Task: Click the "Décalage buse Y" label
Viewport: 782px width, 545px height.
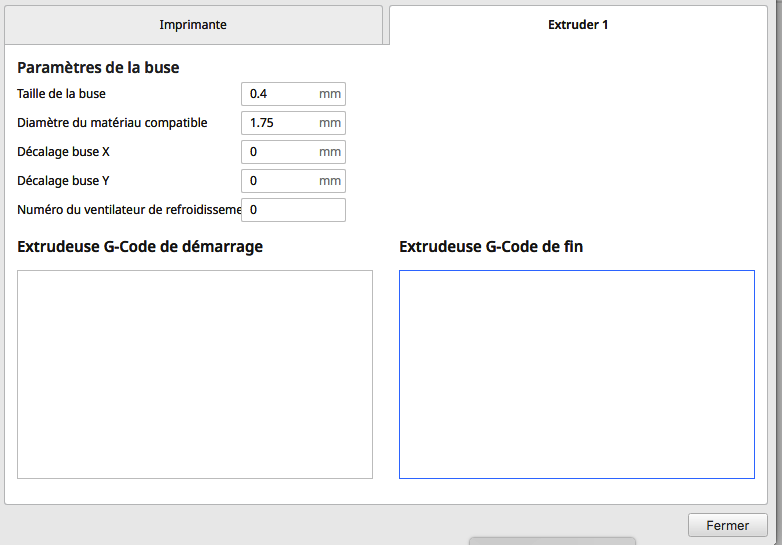Action: pyautogui.click(x=63, y=181)
